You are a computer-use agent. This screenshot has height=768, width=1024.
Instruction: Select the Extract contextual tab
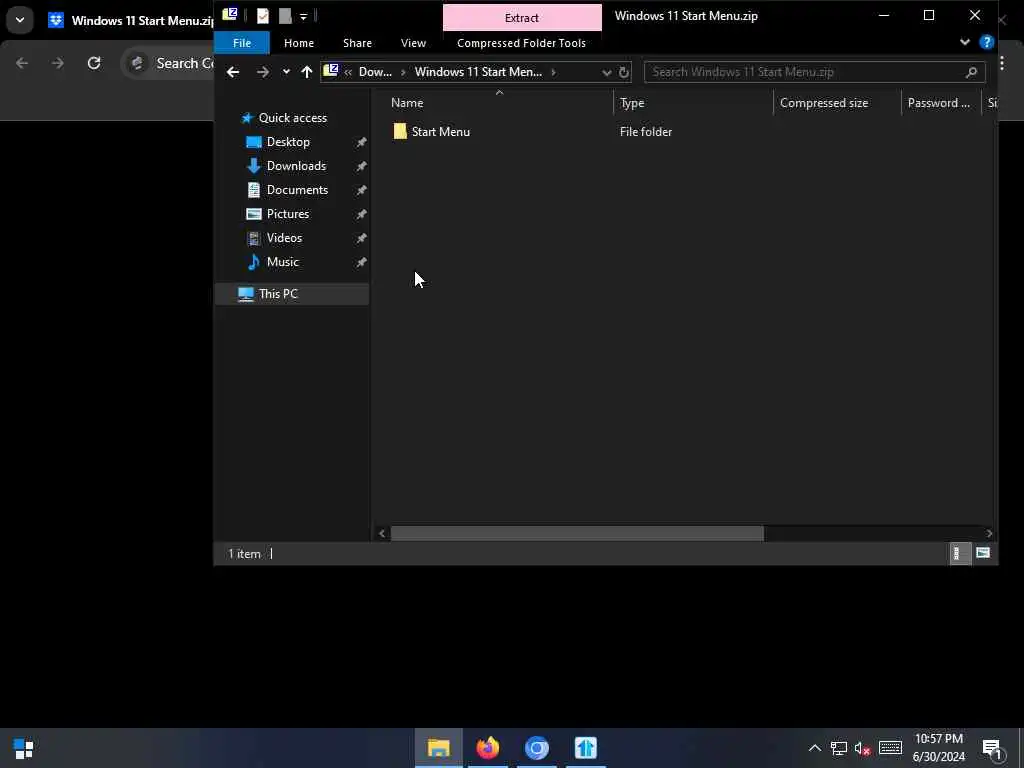coord(522,18)
